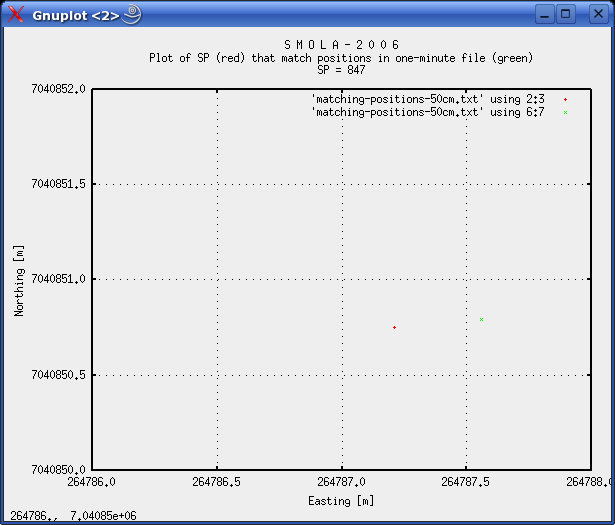
Task: Click the 264786.5 tick label on the X axis
Action: point(217,481)
